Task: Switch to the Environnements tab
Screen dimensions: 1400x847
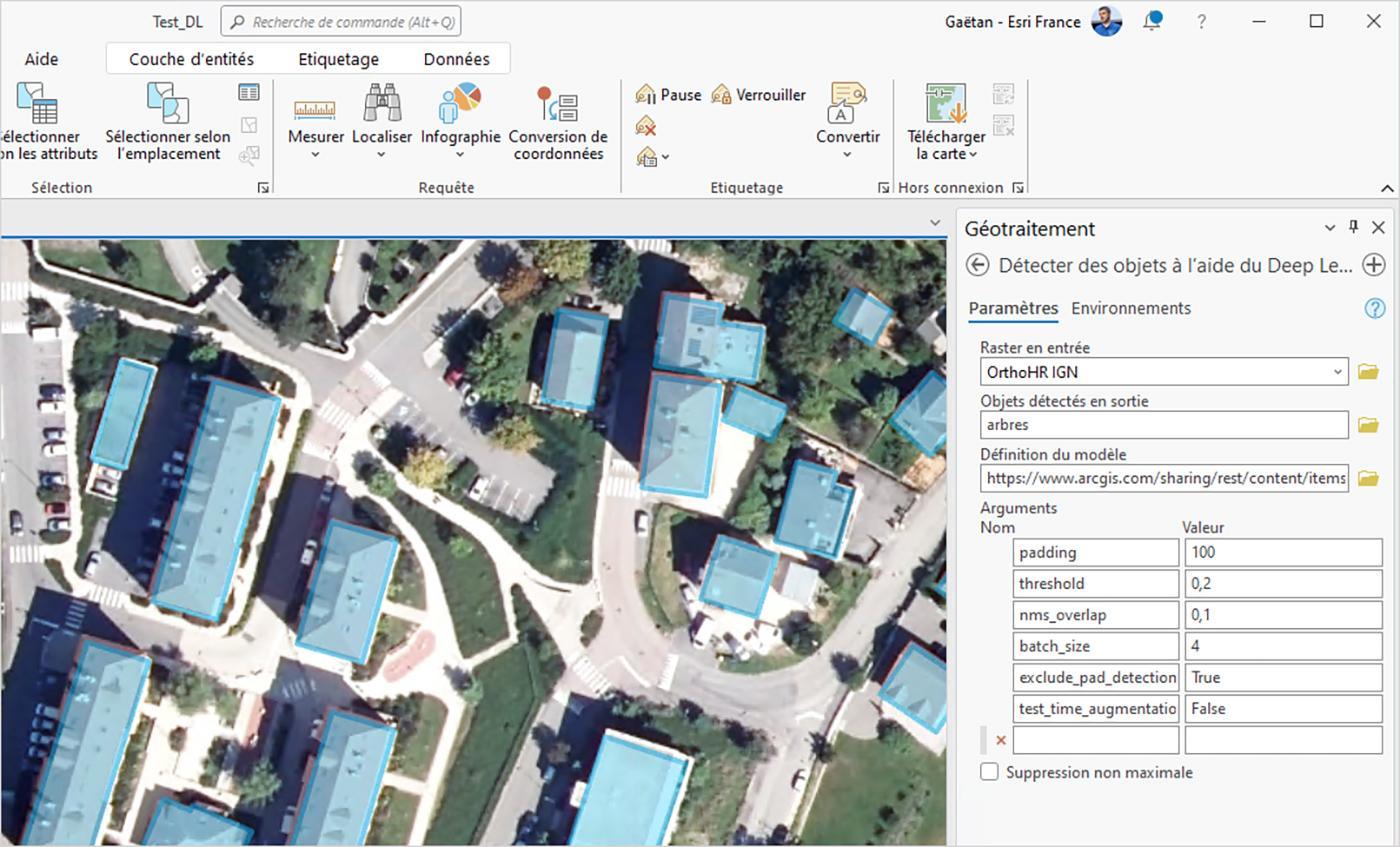Action: 1130,308
